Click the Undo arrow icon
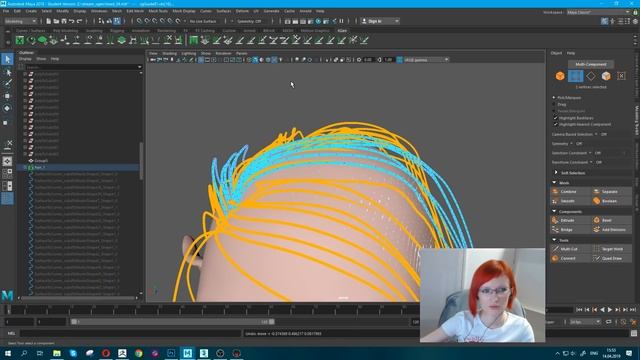640x360 pixels. pos(72,21)
